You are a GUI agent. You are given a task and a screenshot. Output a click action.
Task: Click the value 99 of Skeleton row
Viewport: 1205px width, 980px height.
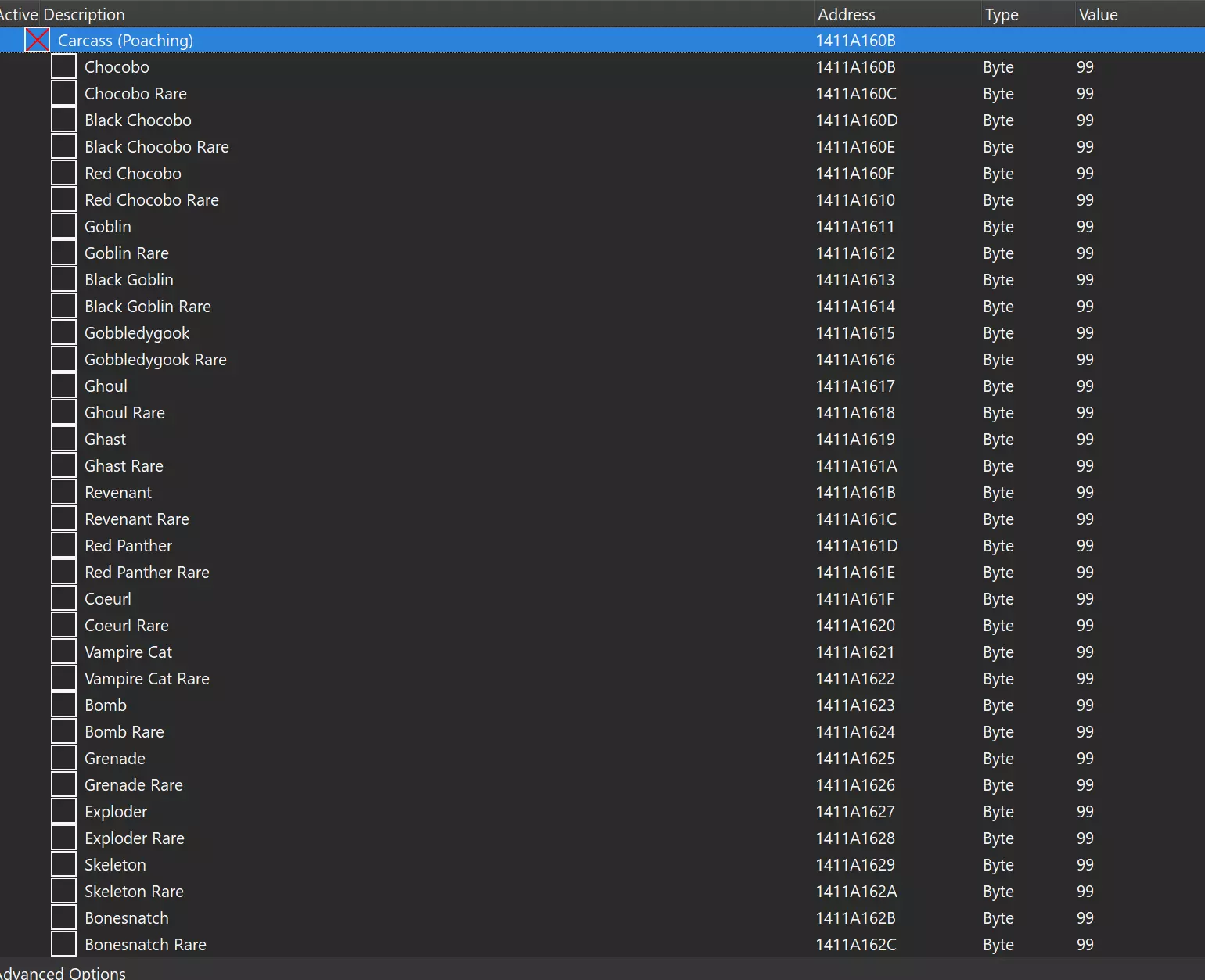1085,864
